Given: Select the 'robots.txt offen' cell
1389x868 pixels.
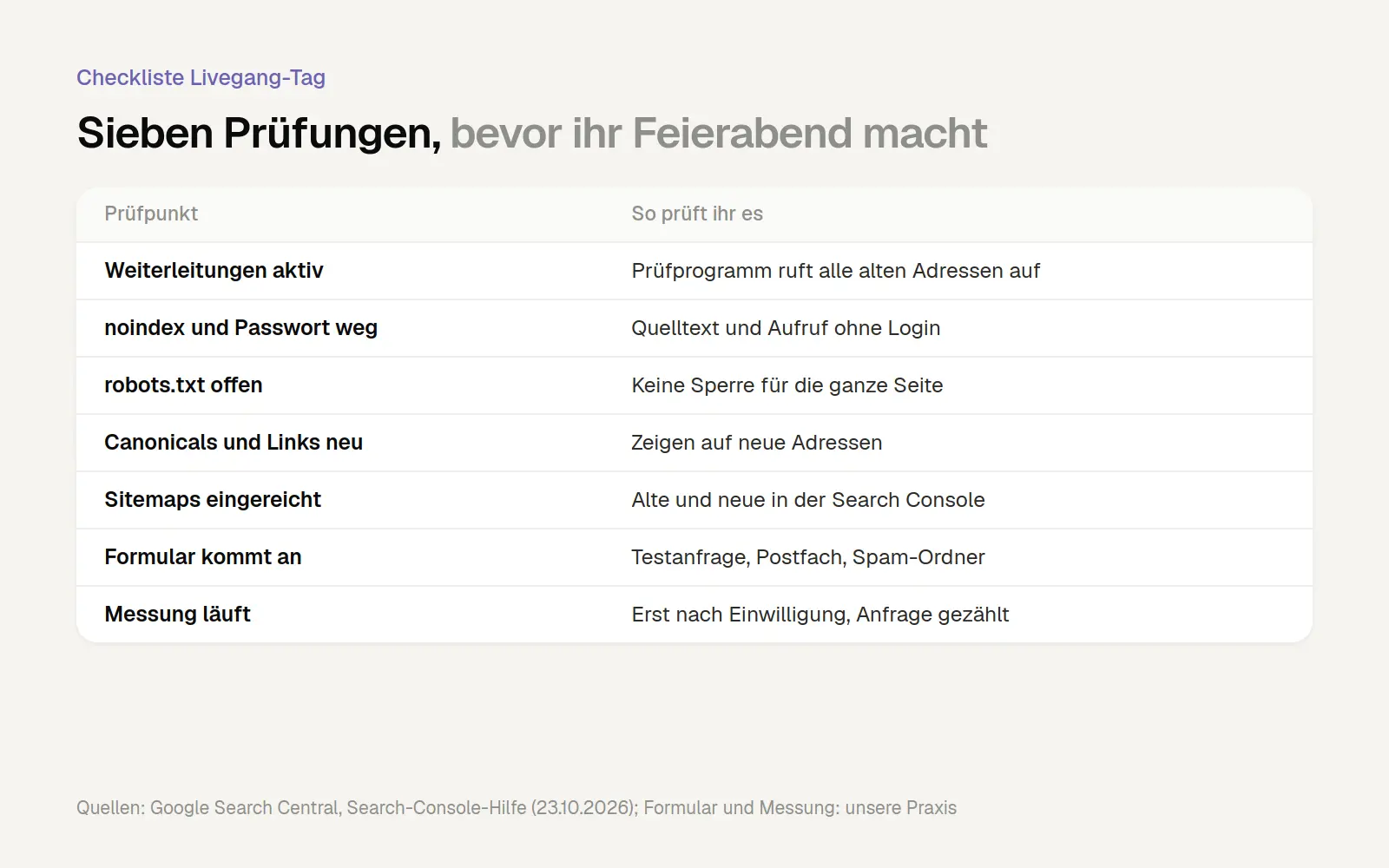Looking at the screenshot, I should click(x=183, y=385).
